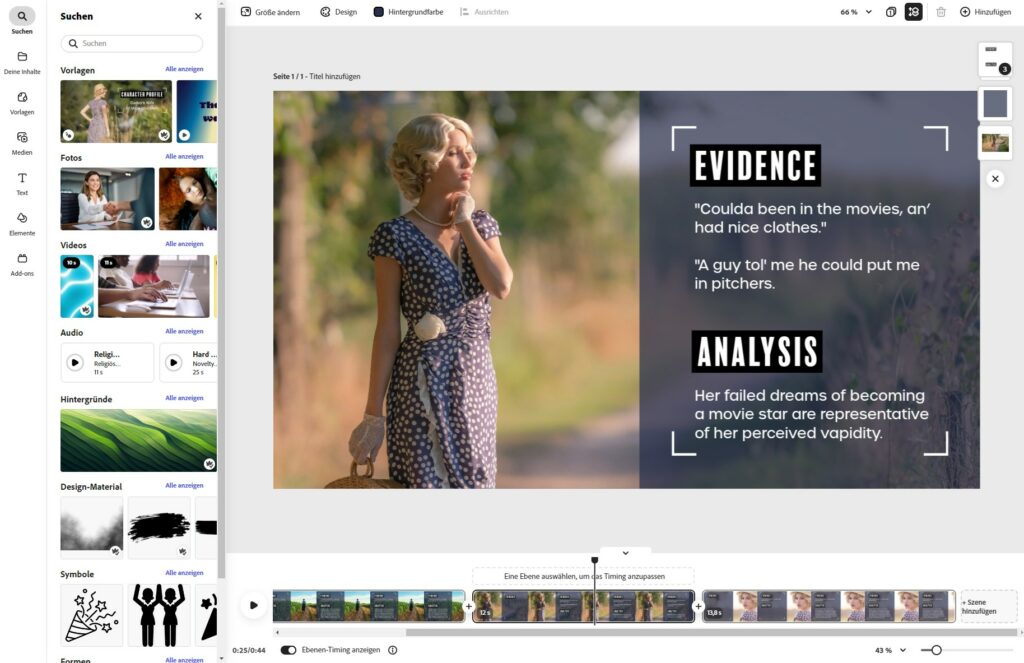This screenshot has width=1024, height=663.
Task: Select the laptop typing 11 s video
Action: (154, 286)
